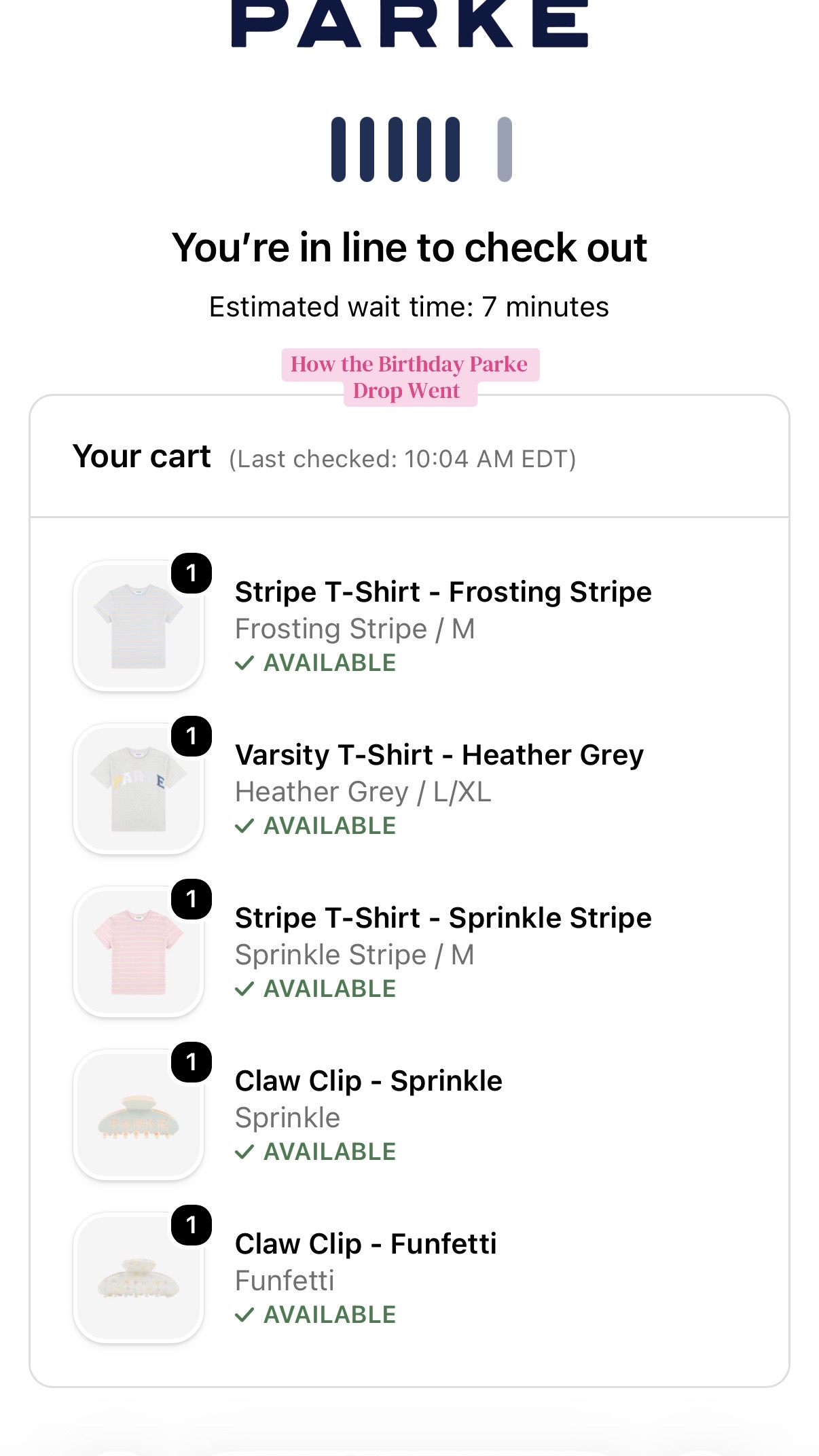Tap the PARKE logo at the top
Image resolution: width=819 pixels, height=1456 pixels.
pos(409,24)
